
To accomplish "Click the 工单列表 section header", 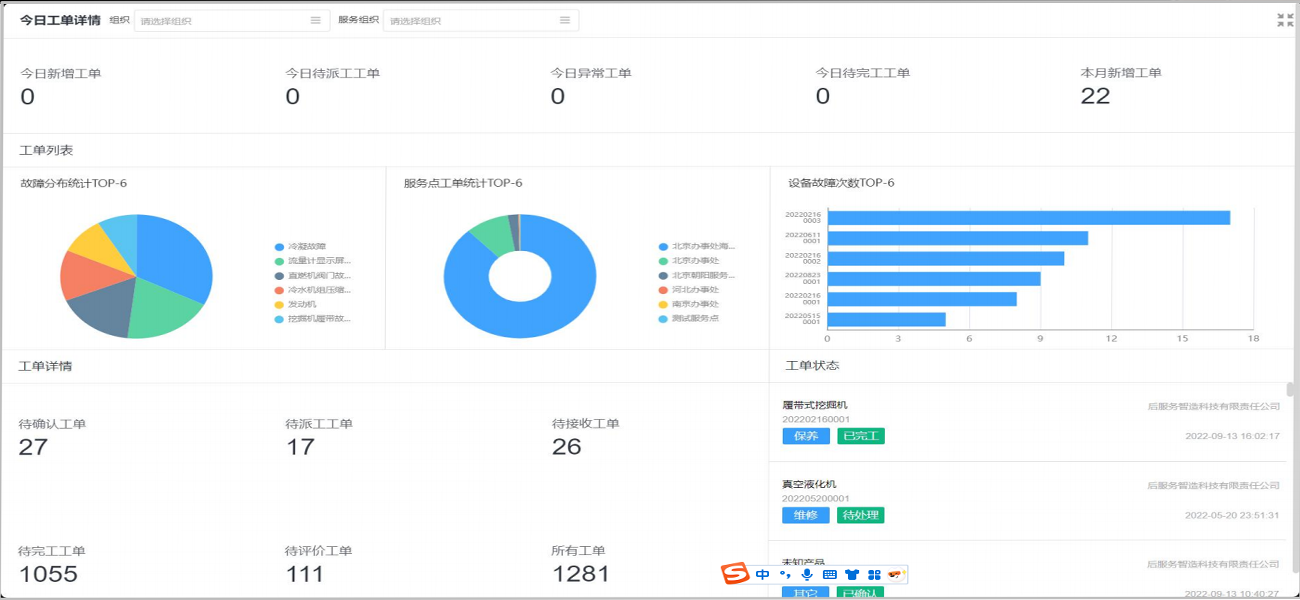I will (x=46, y=150).
